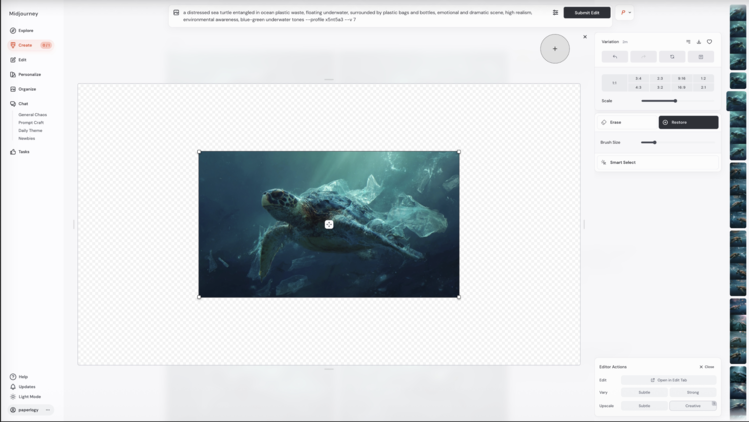Viewport: 749px width, 422px height.
Task: Click the round plus button
Action: (555, 49)
